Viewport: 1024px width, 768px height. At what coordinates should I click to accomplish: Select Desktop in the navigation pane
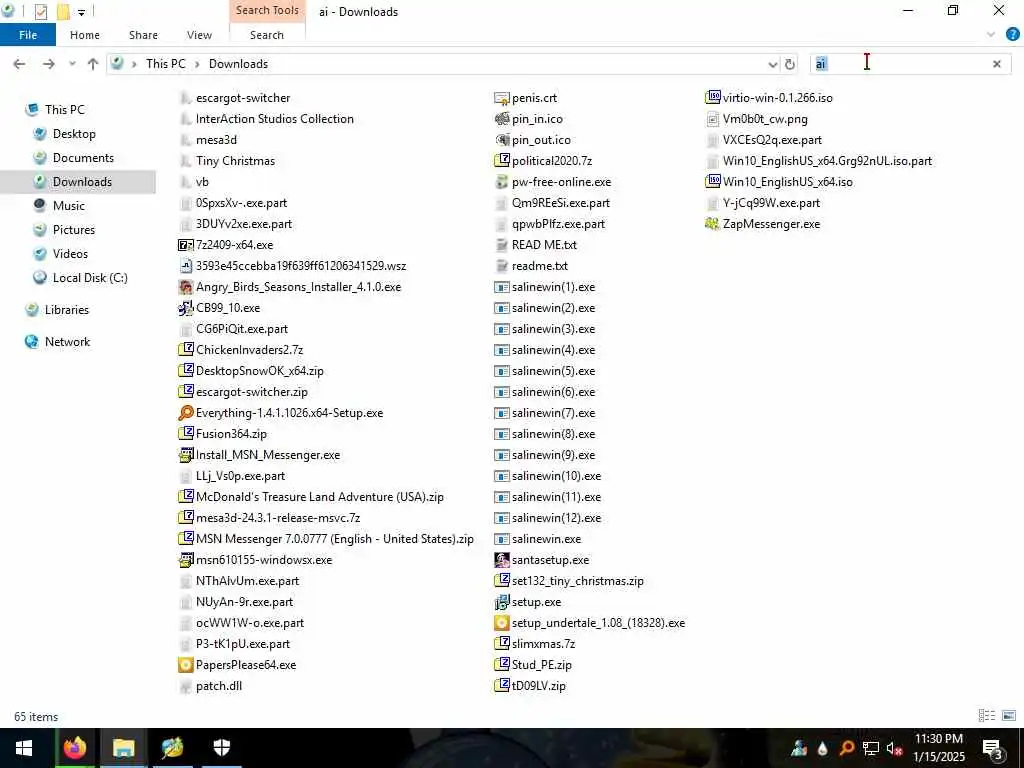(x=74, y=134)
